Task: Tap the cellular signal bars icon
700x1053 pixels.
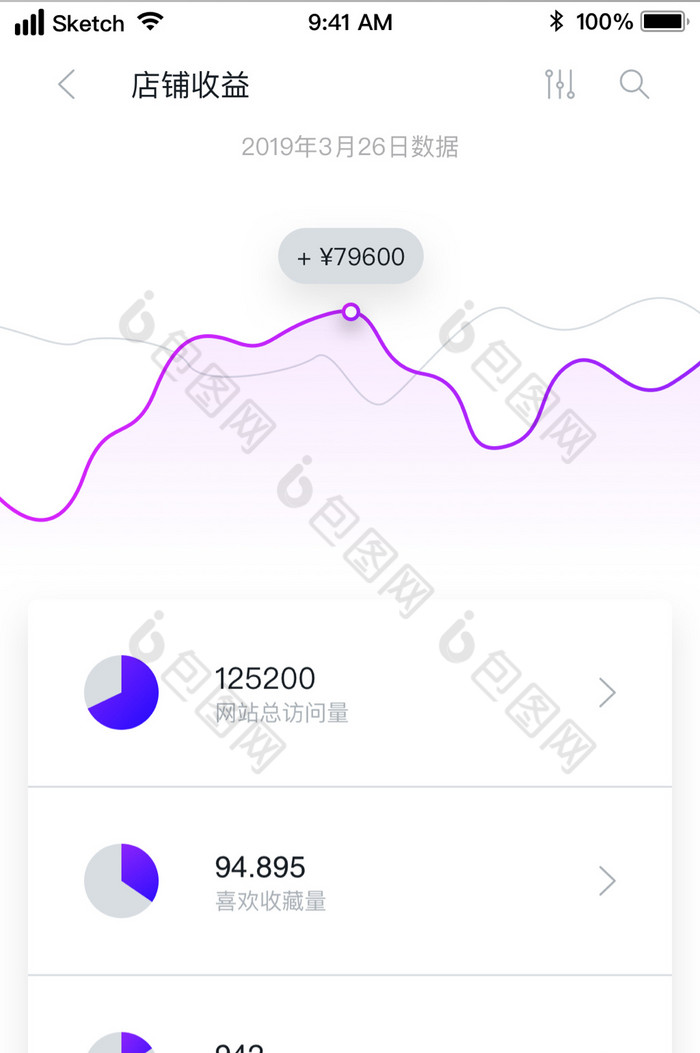Action: [29, 22]
